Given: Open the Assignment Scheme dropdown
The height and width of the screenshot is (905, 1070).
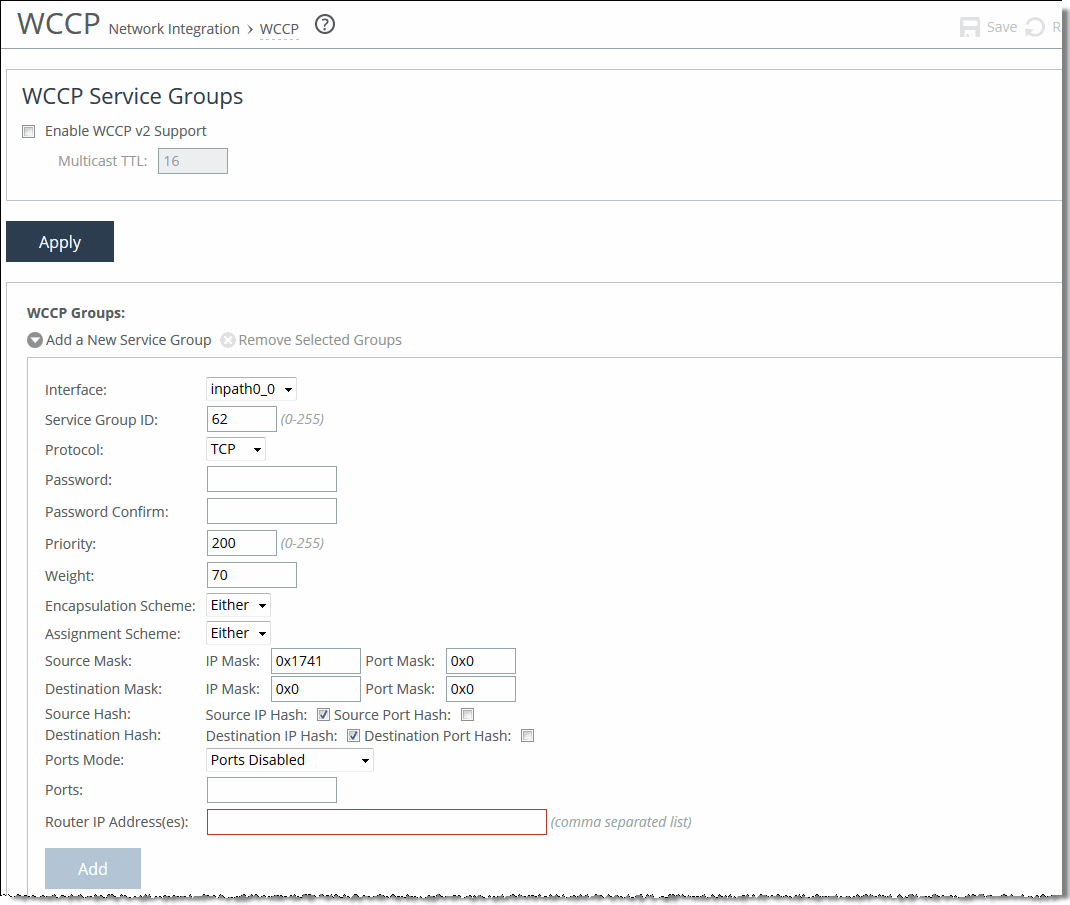Looking at the screenshot, I should point(238,632).
